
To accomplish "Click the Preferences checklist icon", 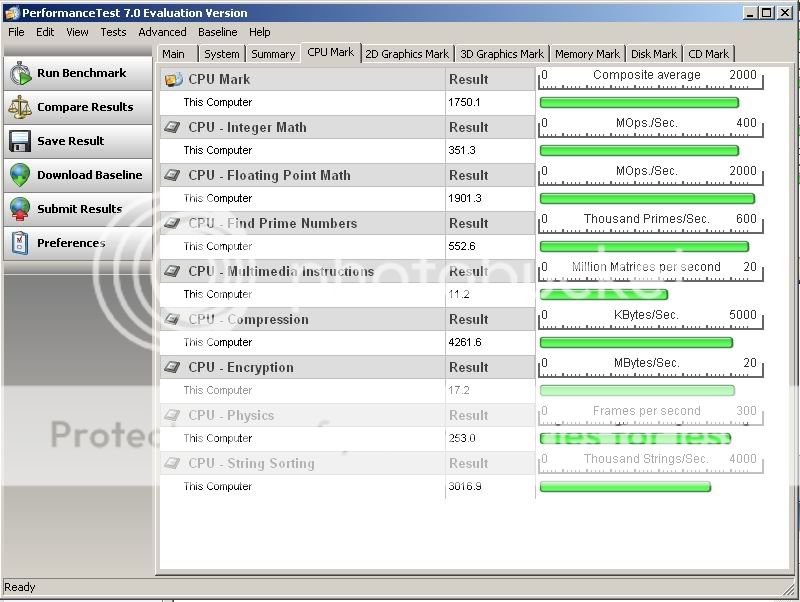I will tap(20, 243).
